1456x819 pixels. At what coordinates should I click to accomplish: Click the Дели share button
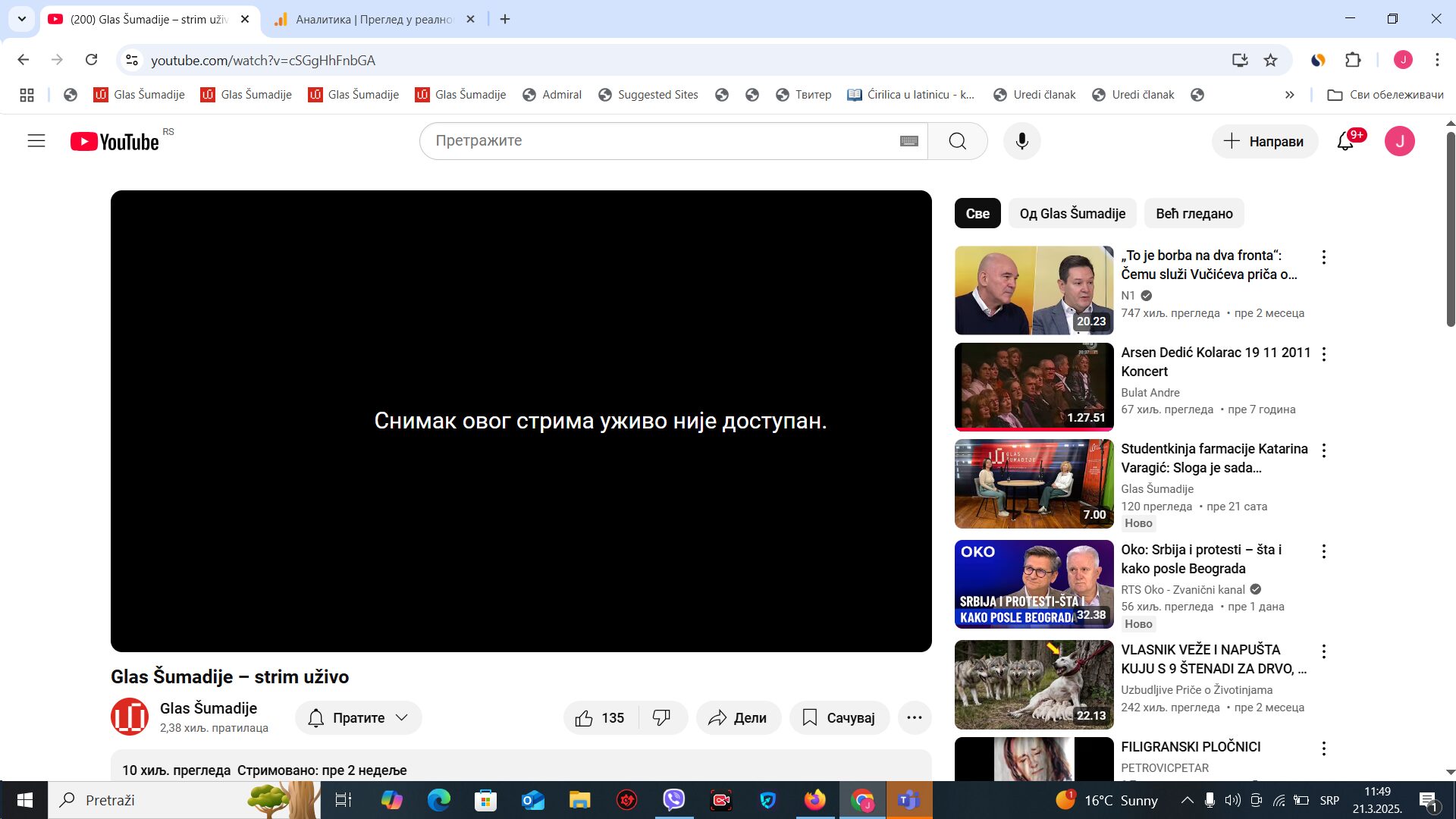pyautogui.click(x=738, y=718)
